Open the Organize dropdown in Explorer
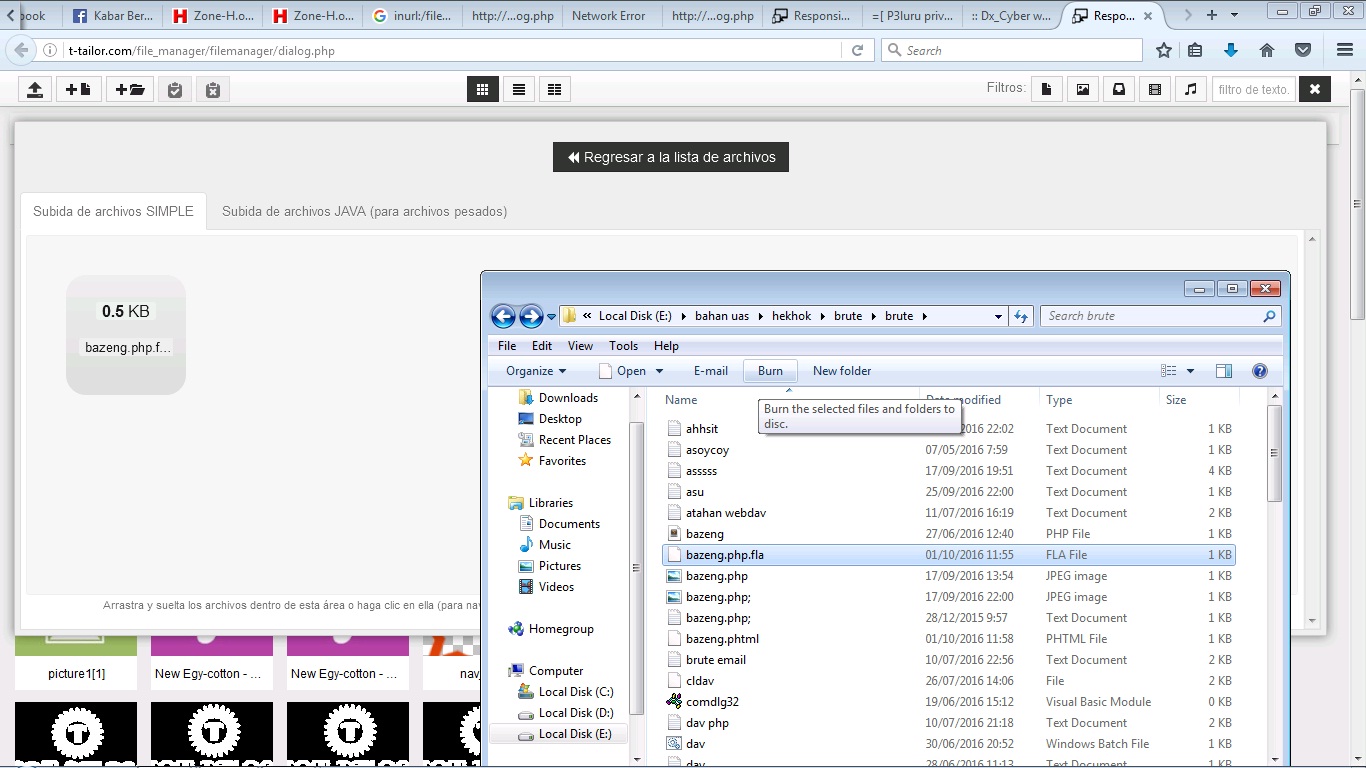Viewport: 1366px width, 768px height. (534, 371)
